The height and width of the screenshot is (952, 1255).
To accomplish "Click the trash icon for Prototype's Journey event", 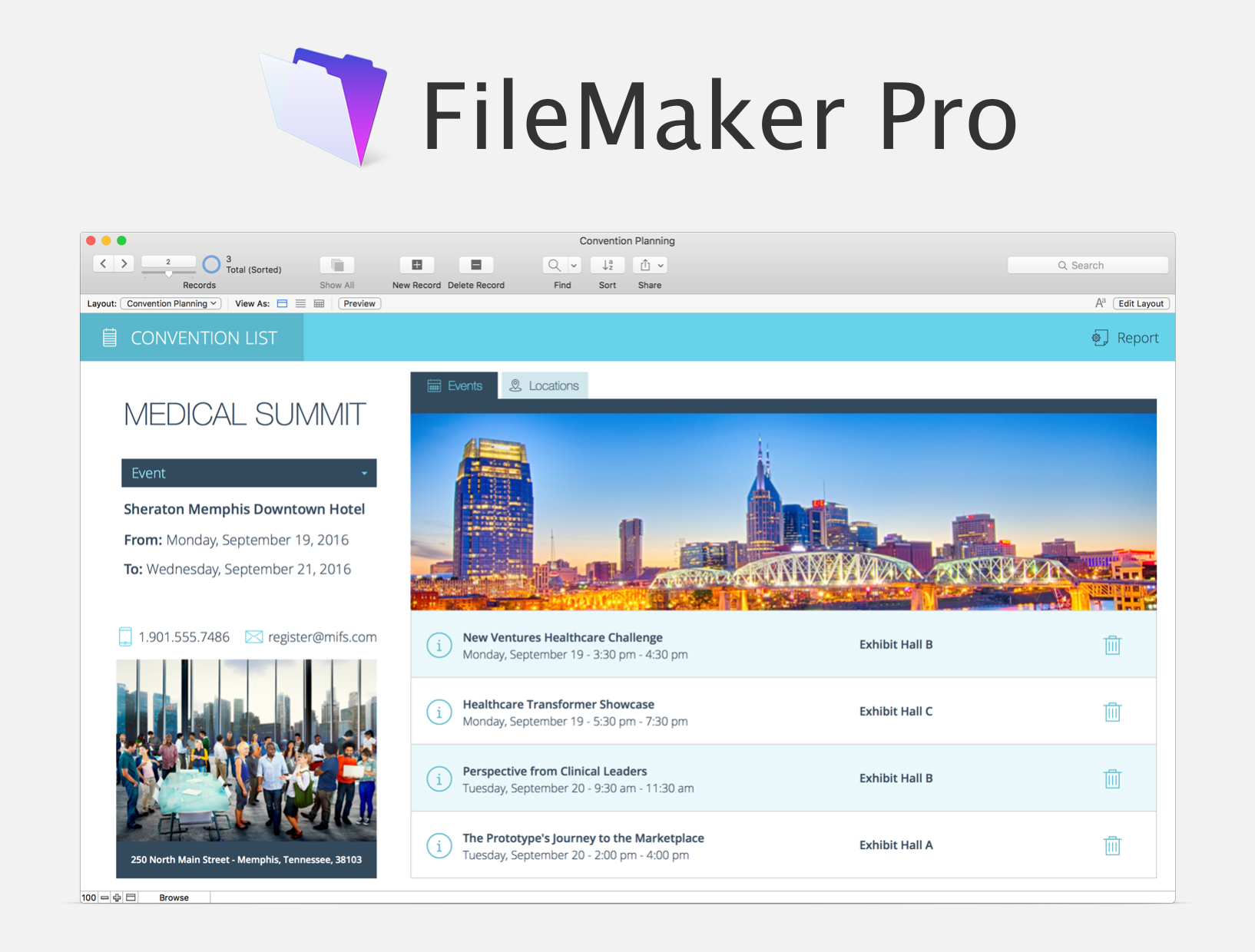I will [1111, 845].
